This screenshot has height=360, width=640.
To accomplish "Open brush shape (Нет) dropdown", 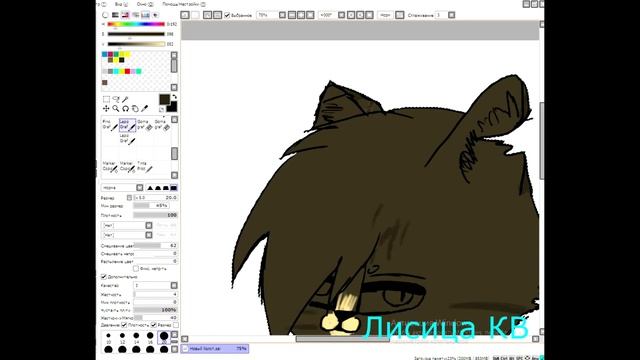I will (149, 225).
